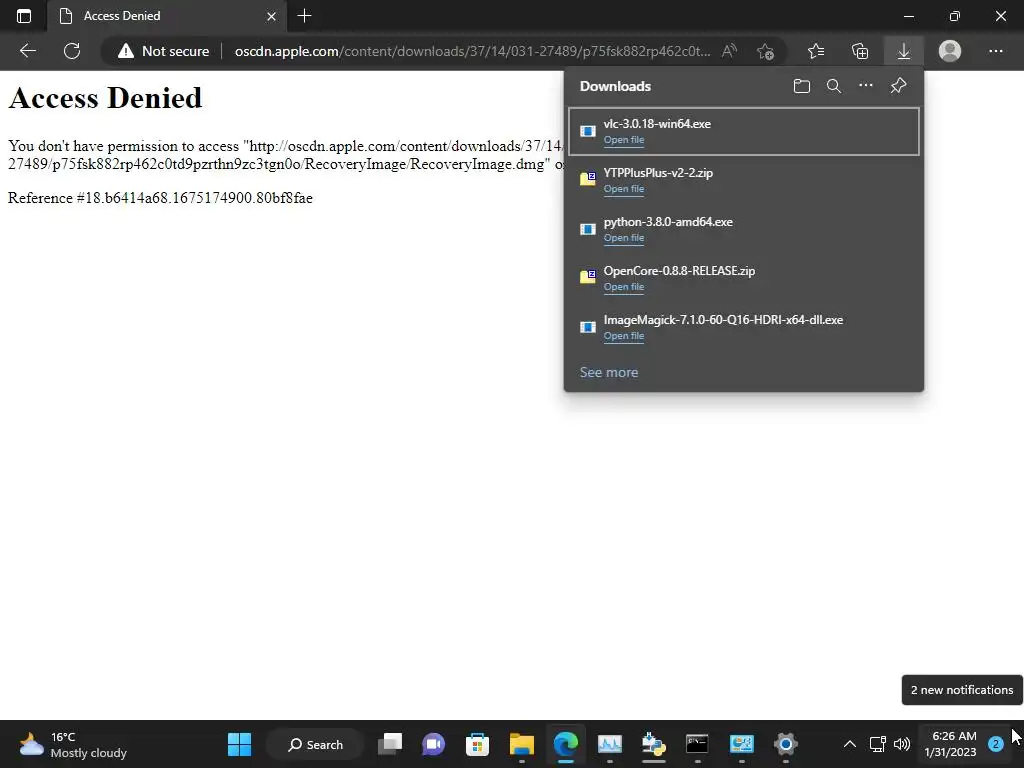Click the browser Back arrow
This screenshot has height=768, width=1024.
(x=27, y=51)
